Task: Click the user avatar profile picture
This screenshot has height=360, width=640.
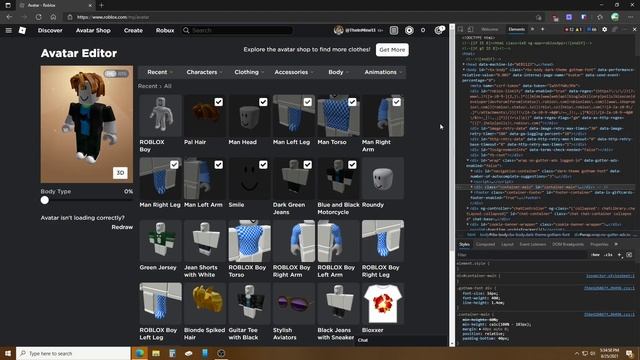Action: coord(338,30)
